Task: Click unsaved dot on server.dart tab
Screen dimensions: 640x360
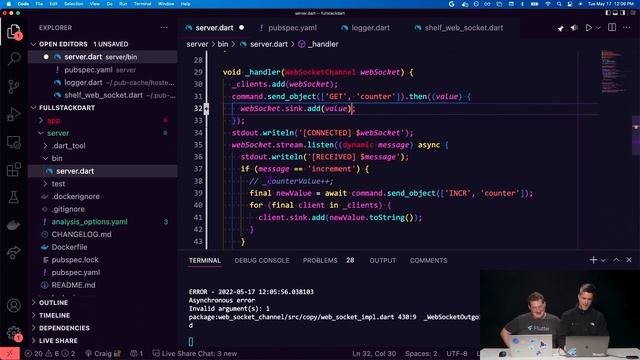Action: coord(241,28)
